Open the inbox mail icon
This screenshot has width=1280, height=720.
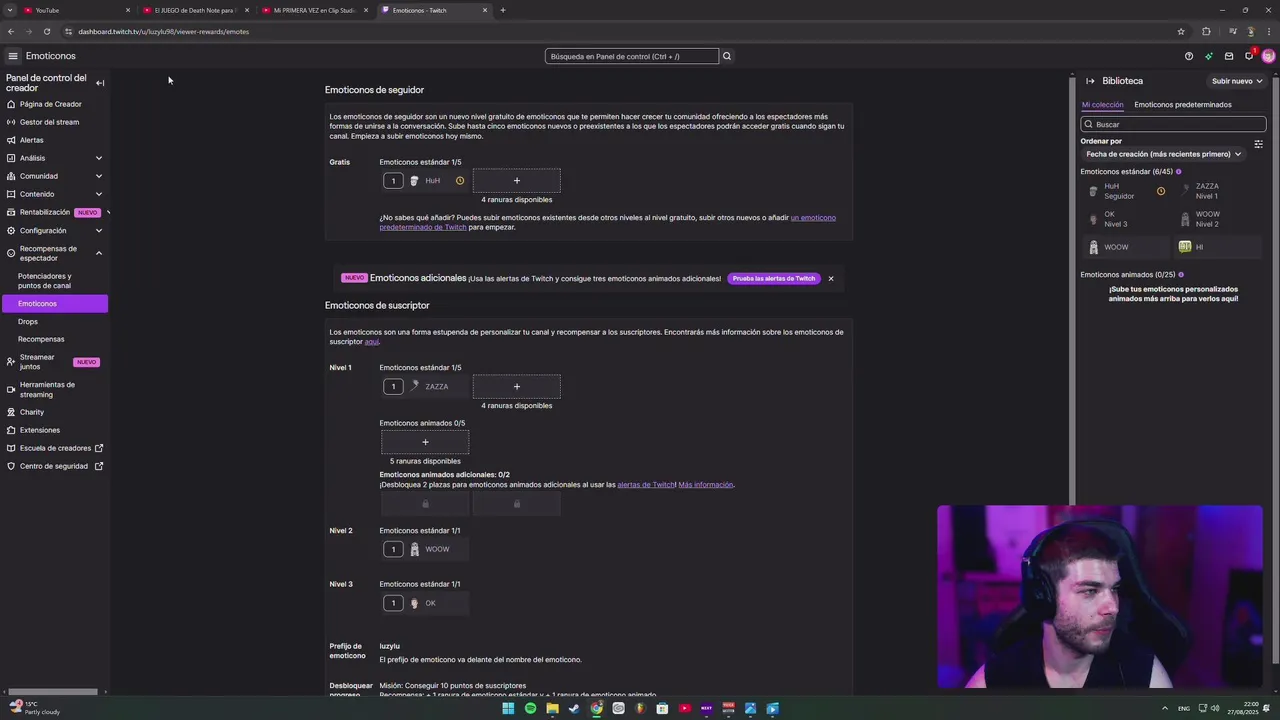tap(1229, 56)
